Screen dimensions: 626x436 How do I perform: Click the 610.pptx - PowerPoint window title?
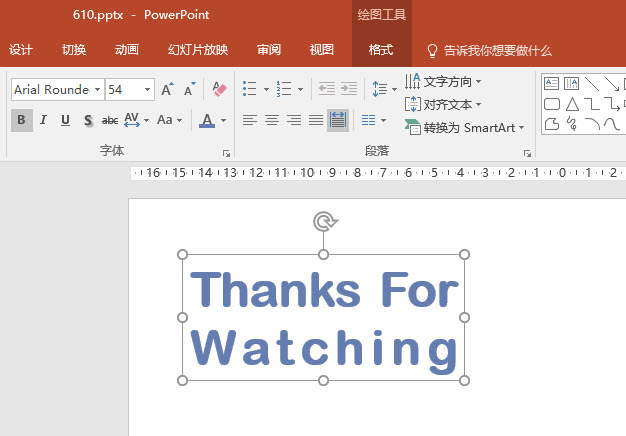click(141, 15)
